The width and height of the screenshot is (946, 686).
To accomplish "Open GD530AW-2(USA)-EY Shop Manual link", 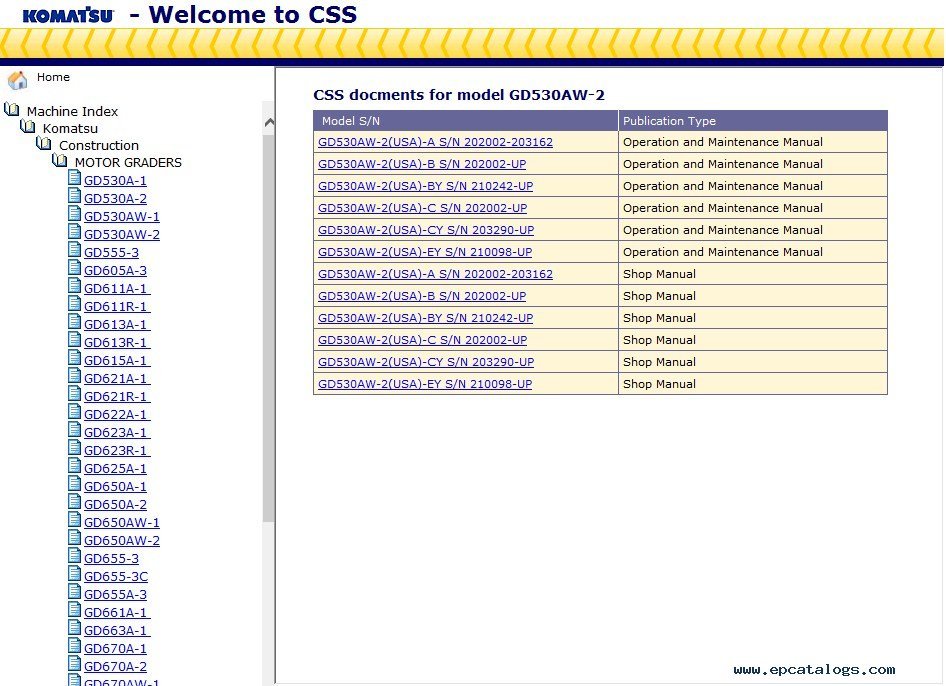I will click(425, 384).
